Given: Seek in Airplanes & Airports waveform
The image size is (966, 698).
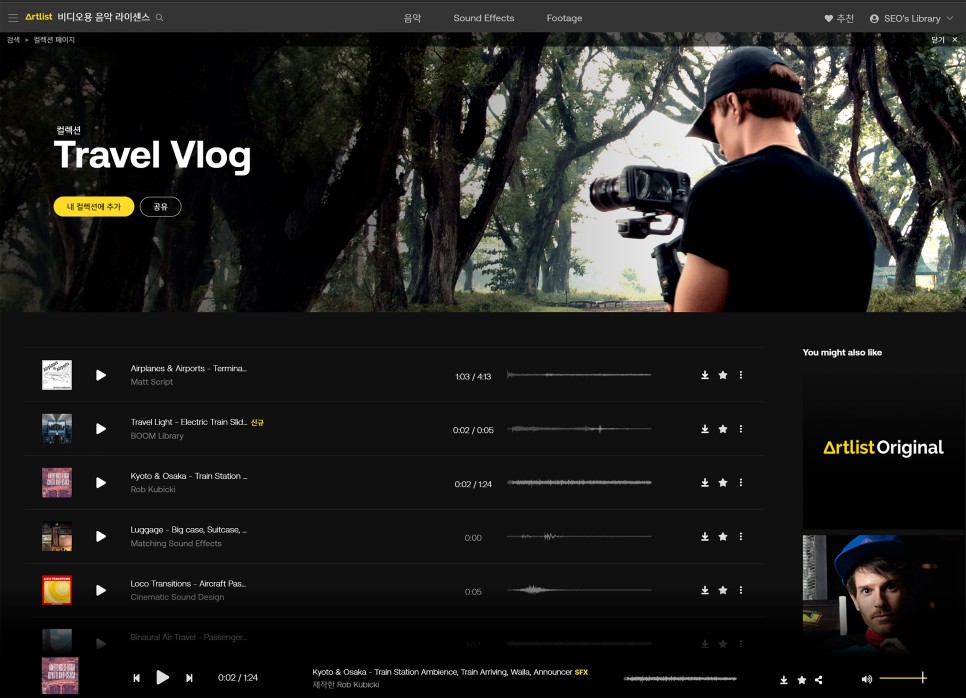Looking at the screenshot, I should coord(579,375).
